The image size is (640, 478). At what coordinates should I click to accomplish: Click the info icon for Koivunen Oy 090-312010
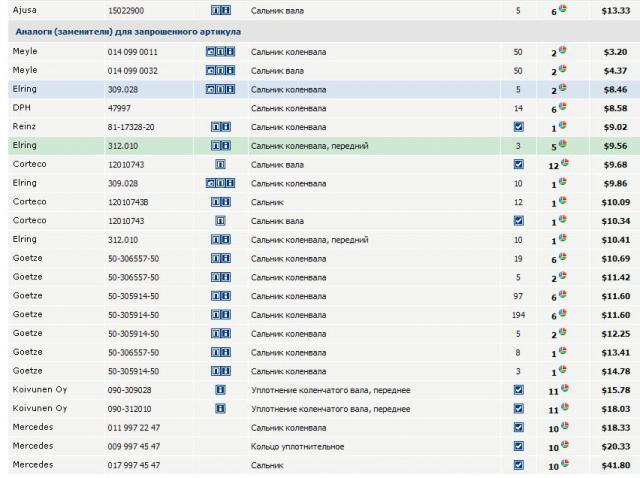(x=220, y=409)
